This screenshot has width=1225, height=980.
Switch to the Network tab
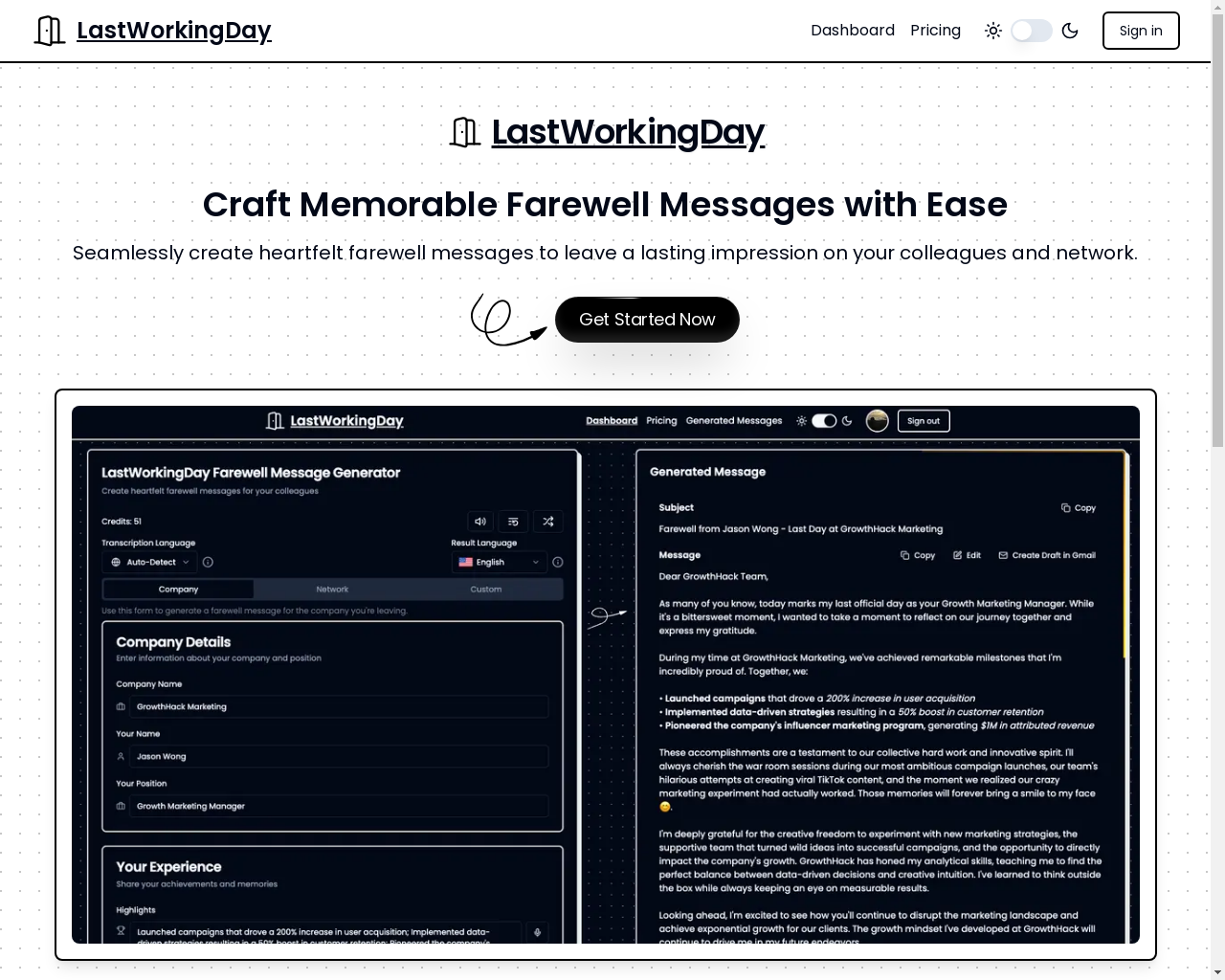coord(332,590)
